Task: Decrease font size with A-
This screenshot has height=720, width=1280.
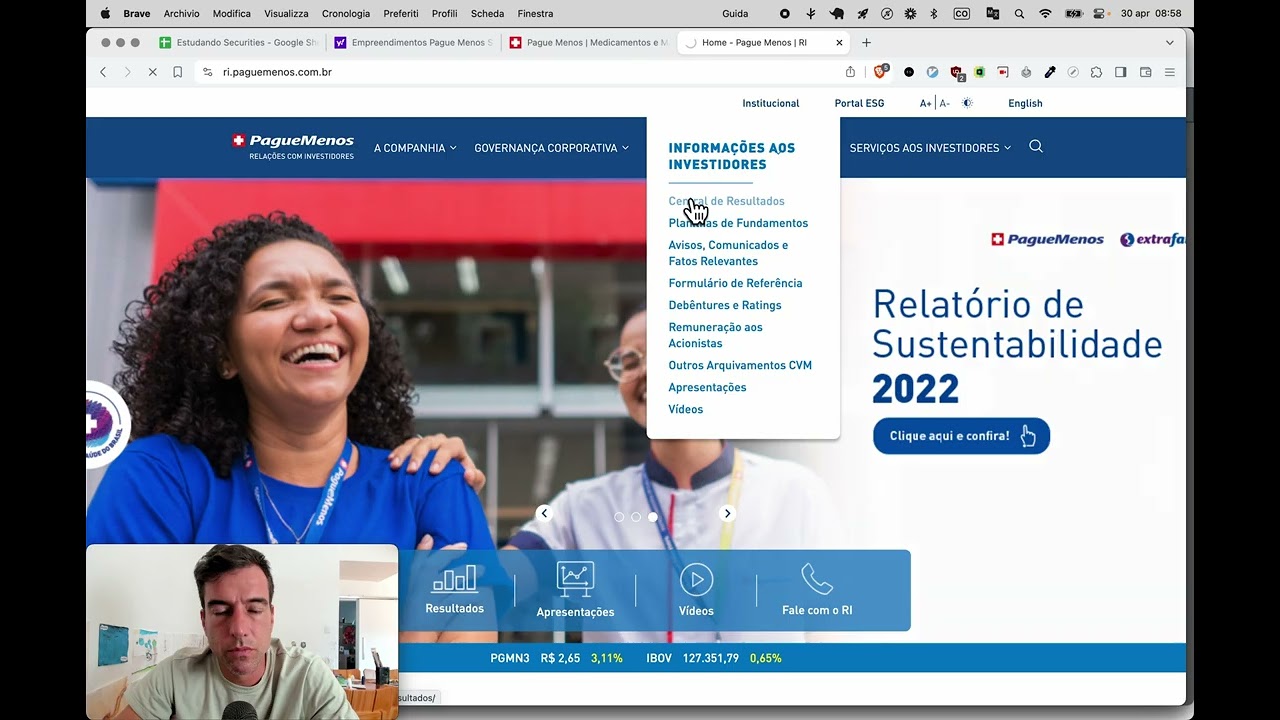Action: [x=945, y=103]
